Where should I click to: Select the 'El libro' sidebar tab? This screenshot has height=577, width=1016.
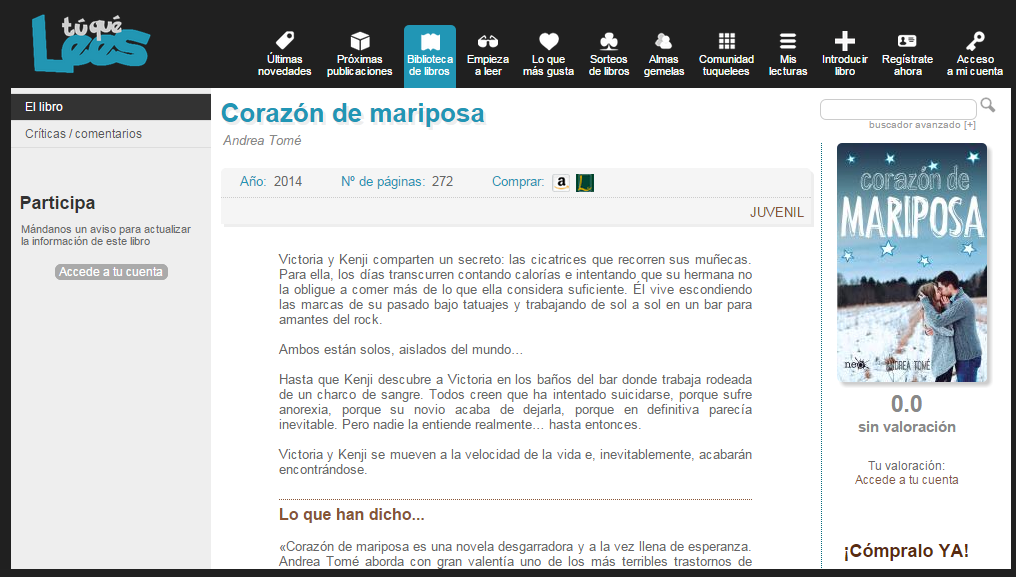click(x=111, y=107)
